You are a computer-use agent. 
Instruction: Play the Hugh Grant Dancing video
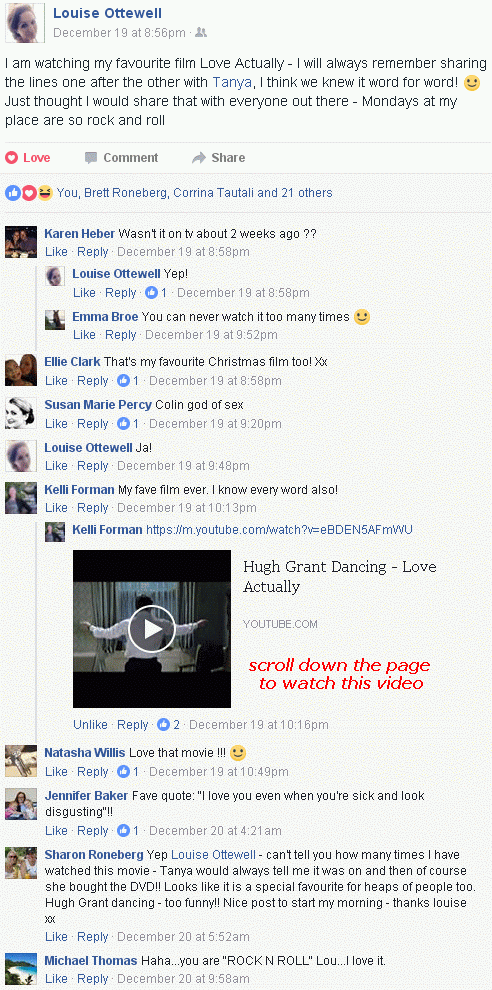(x=152, y=629)
